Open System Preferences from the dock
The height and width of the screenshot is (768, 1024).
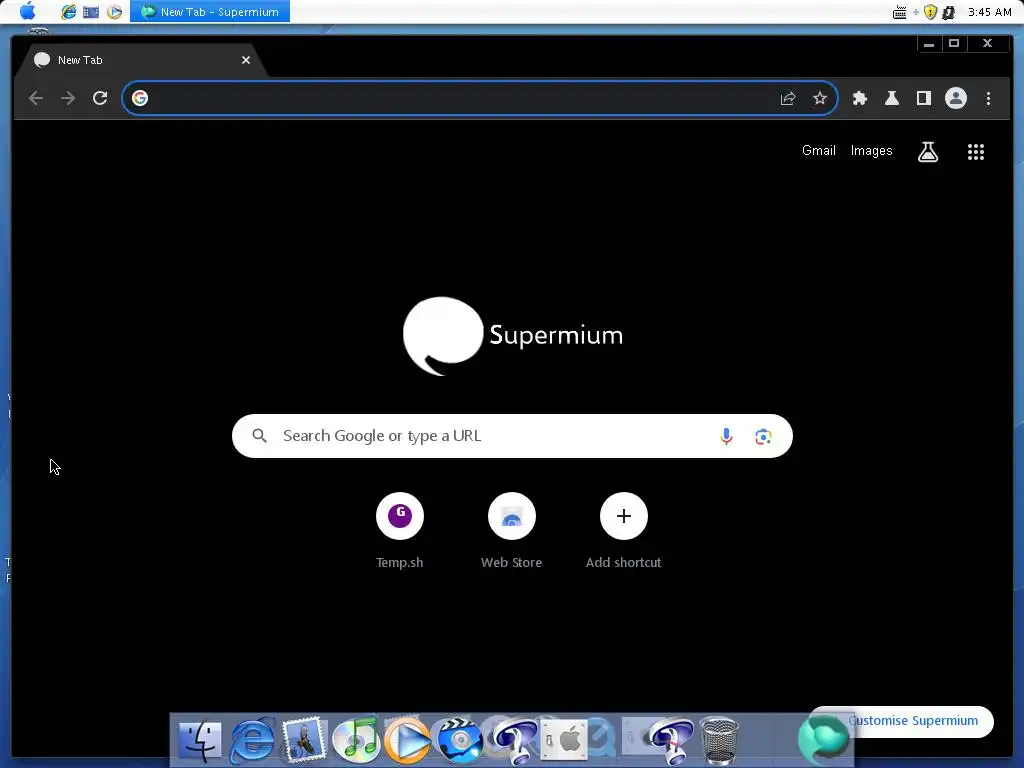(x=564, y=741)
